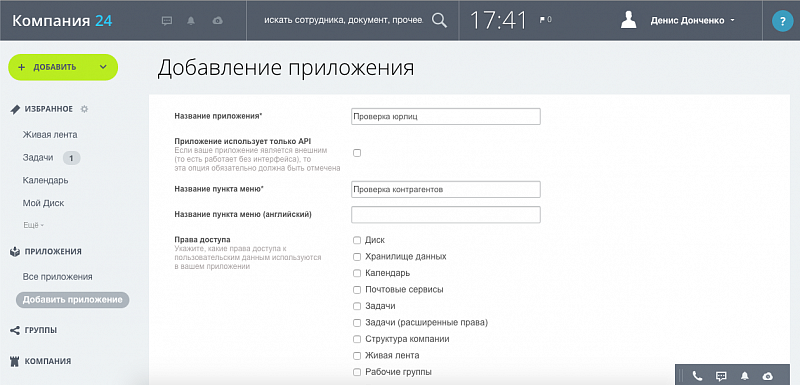
Task: Enable the Рабочие группы checkbox
Action: point(357,372)
